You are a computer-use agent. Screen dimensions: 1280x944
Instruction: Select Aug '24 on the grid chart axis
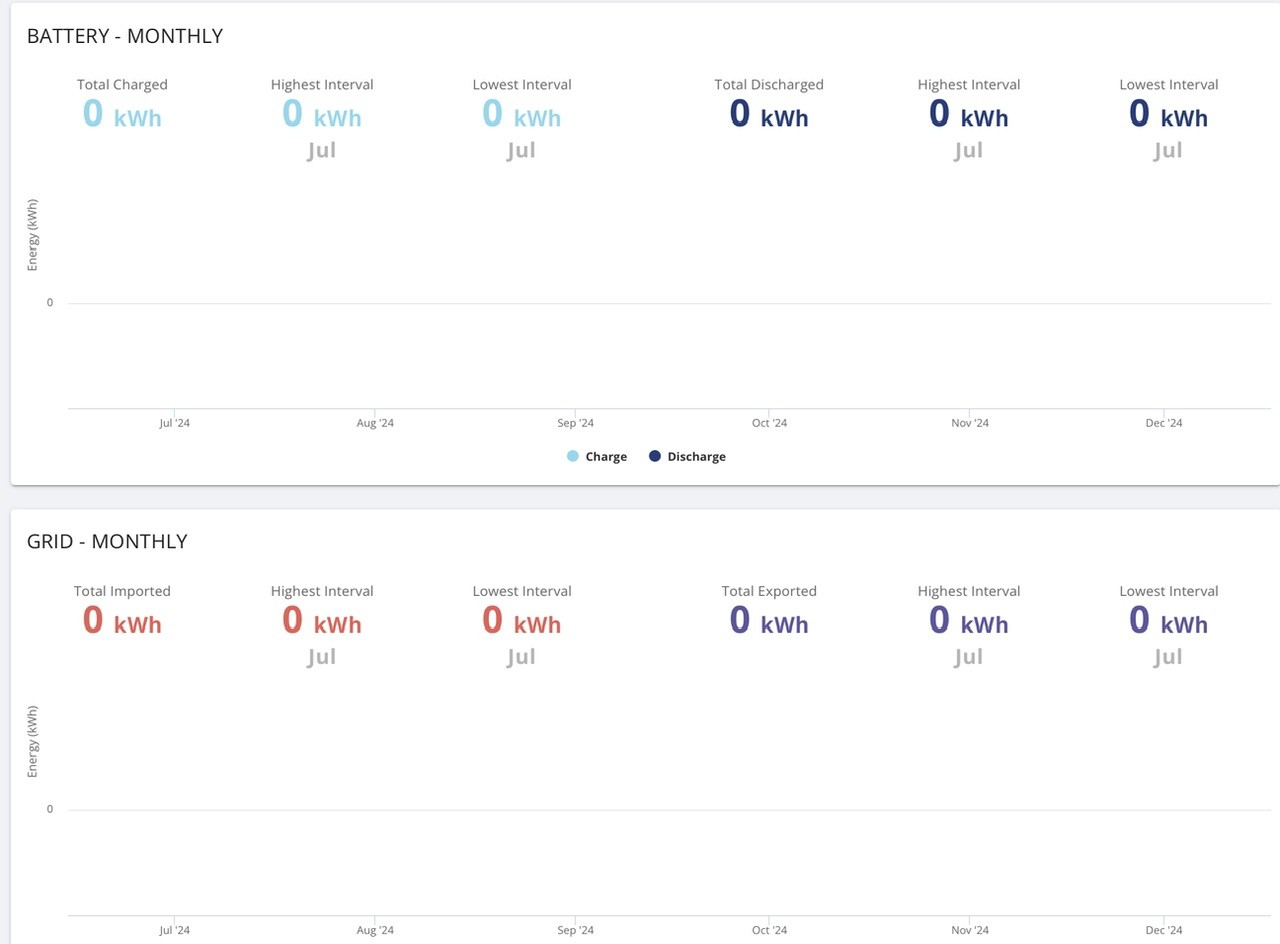click(x=375, y=930)
